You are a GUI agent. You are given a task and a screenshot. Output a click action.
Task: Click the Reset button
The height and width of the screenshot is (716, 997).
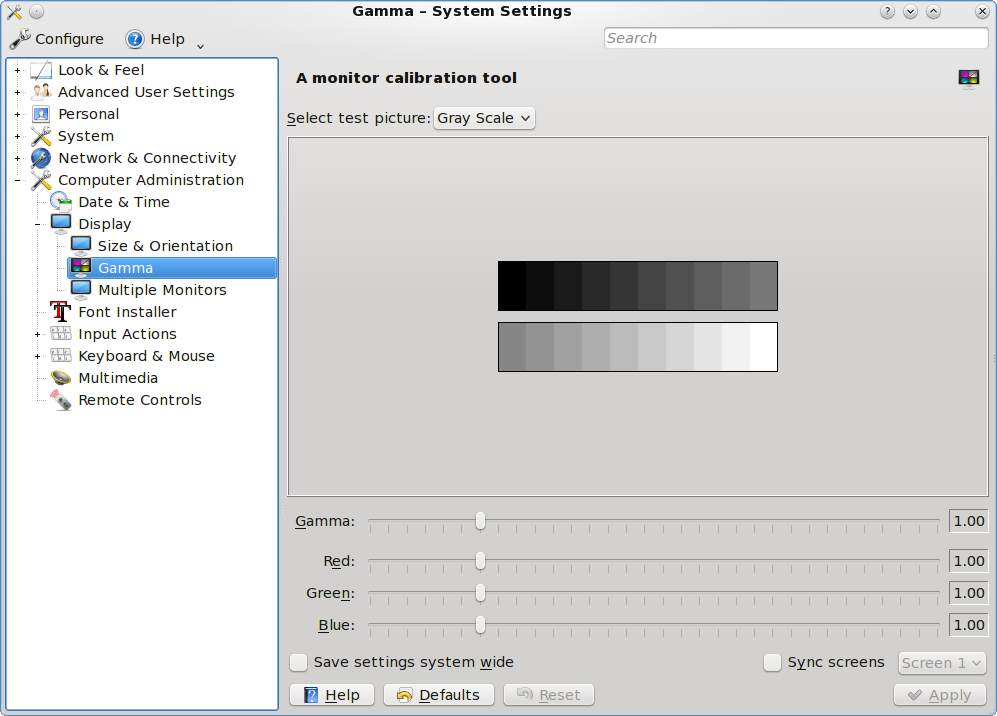(549, 695)
